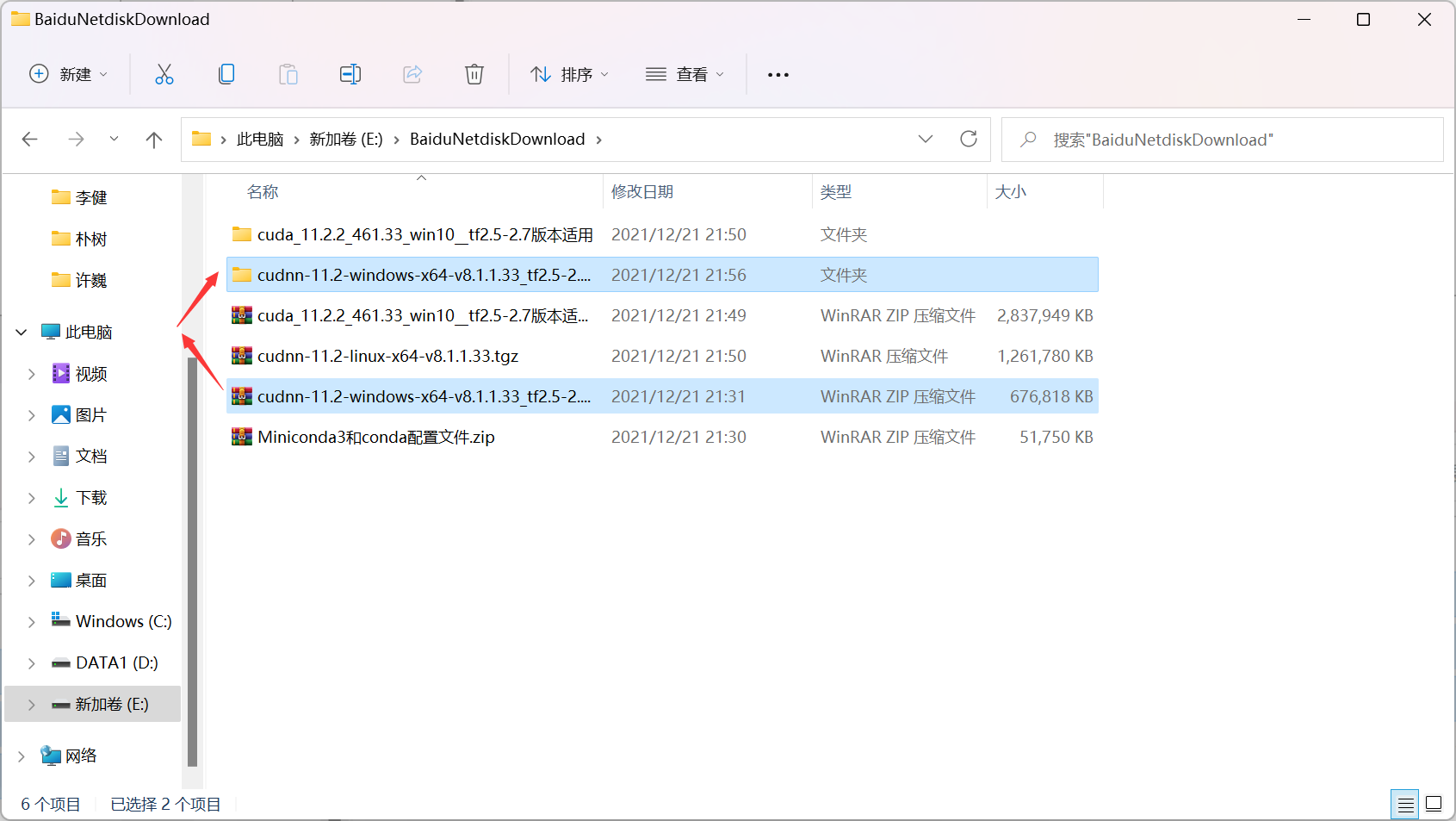Select the Miniconda3 zip file icon

242,437
